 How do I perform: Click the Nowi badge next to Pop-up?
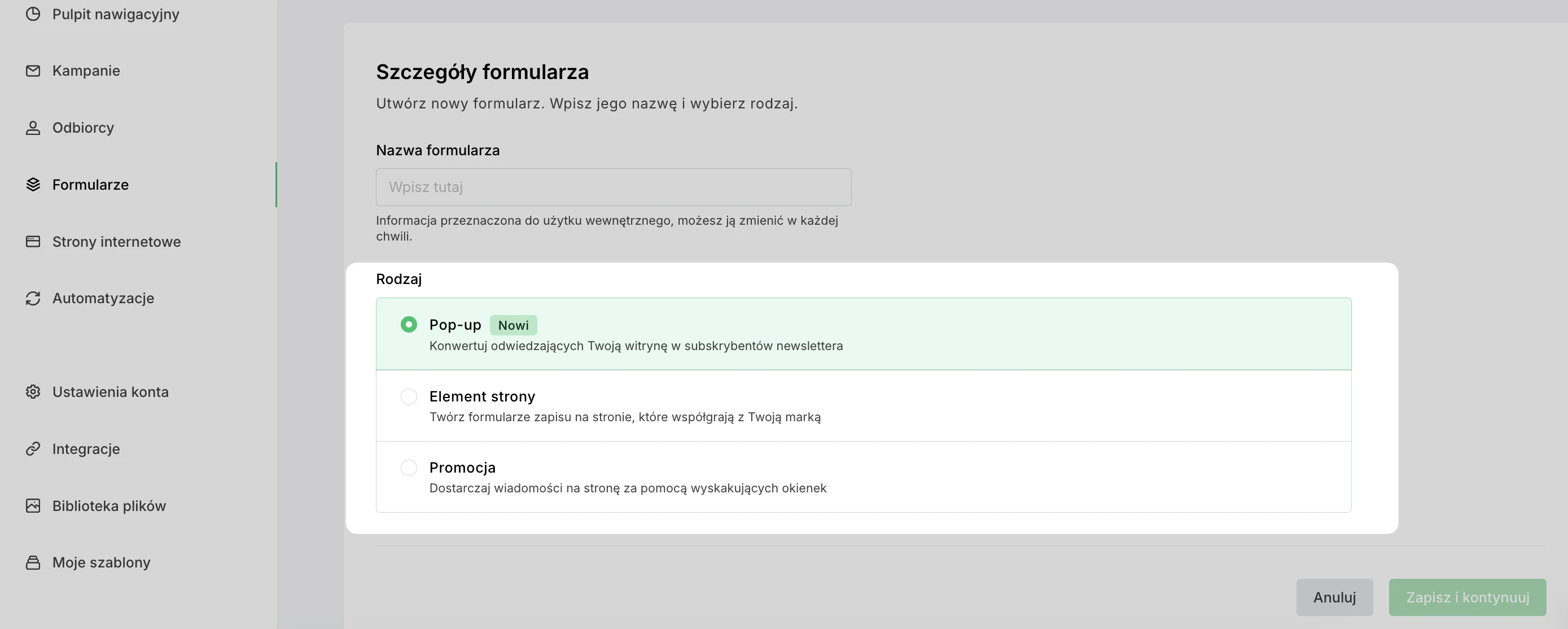coord(513,325)
